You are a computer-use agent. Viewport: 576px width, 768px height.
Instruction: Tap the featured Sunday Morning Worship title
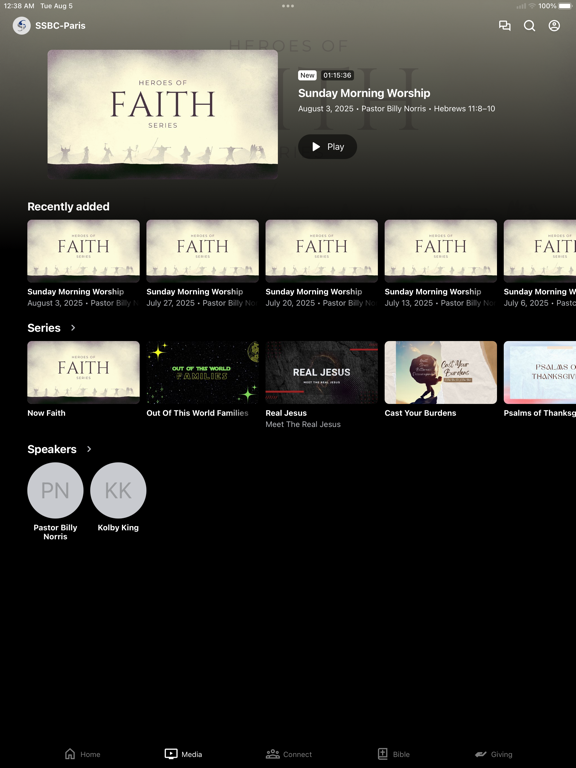coord(364,93)
